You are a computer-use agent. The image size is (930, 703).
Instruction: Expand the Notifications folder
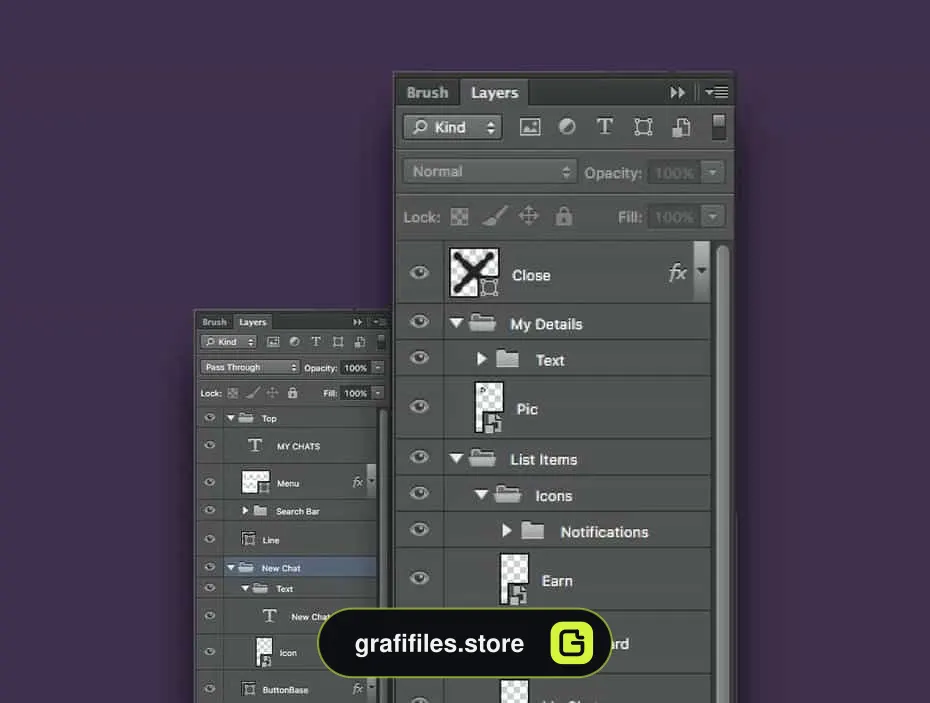507,530
